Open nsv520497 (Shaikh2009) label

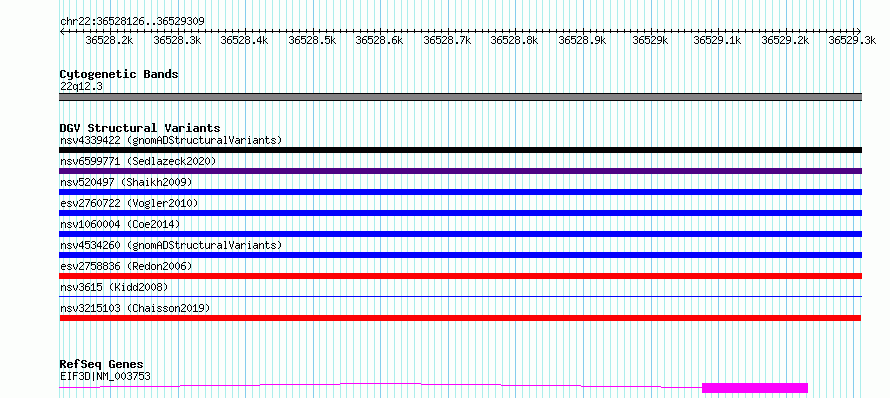tap(126, 182)
